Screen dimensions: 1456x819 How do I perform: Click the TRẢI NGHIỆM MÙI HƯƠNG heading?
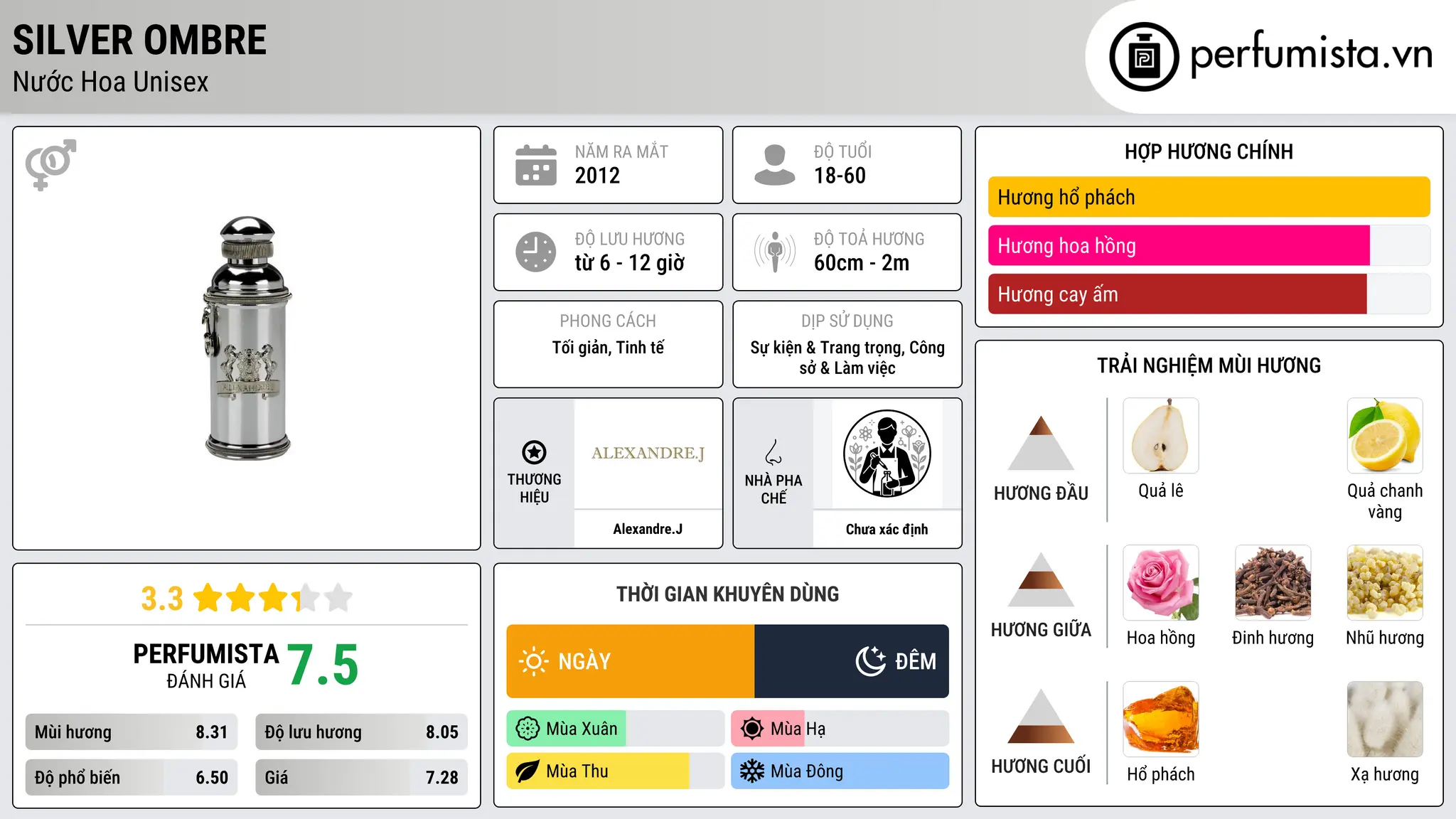(1209, 365)
